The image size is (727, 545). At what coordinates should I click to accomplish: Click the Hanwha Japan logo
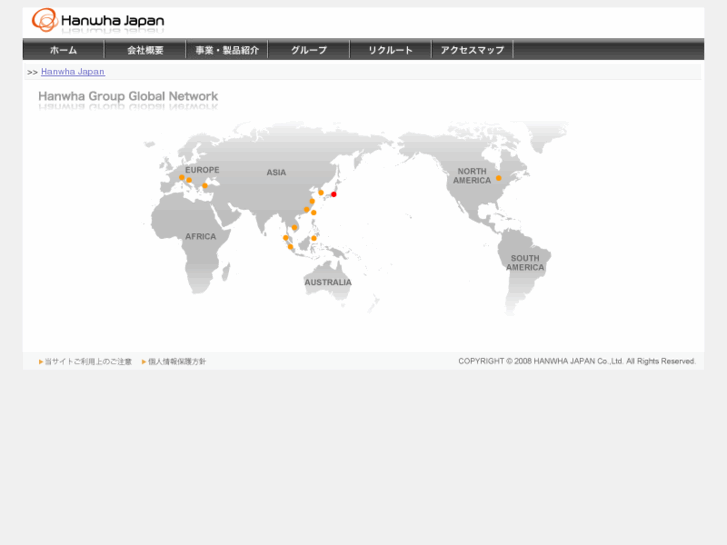pyautogui.click(x=98, y=20)
